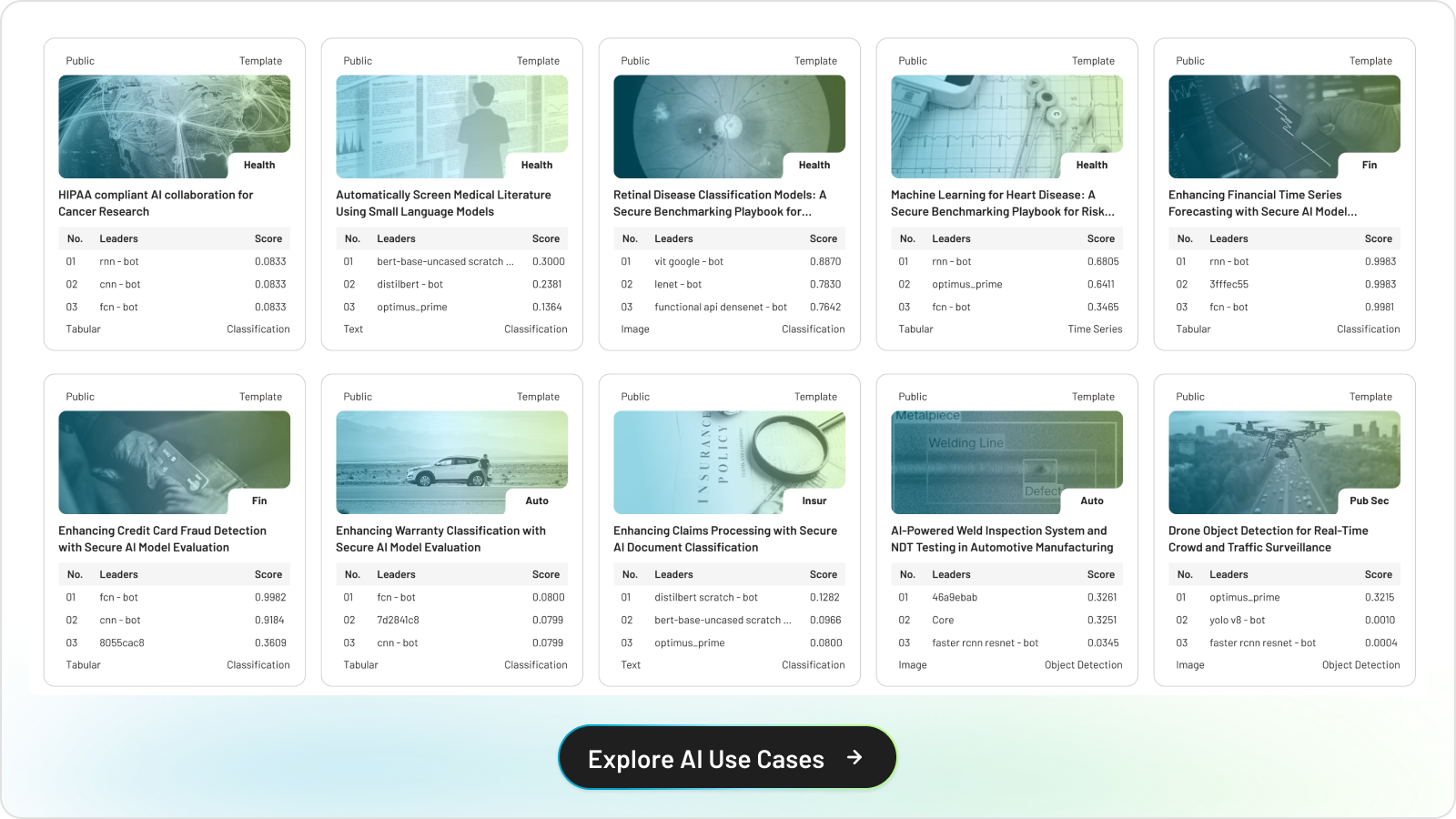Click the Template label on the Credit Card Fraud card
Image resolution: width=1456 pixels, height=819 pixels.
click(x=261, y=396)
